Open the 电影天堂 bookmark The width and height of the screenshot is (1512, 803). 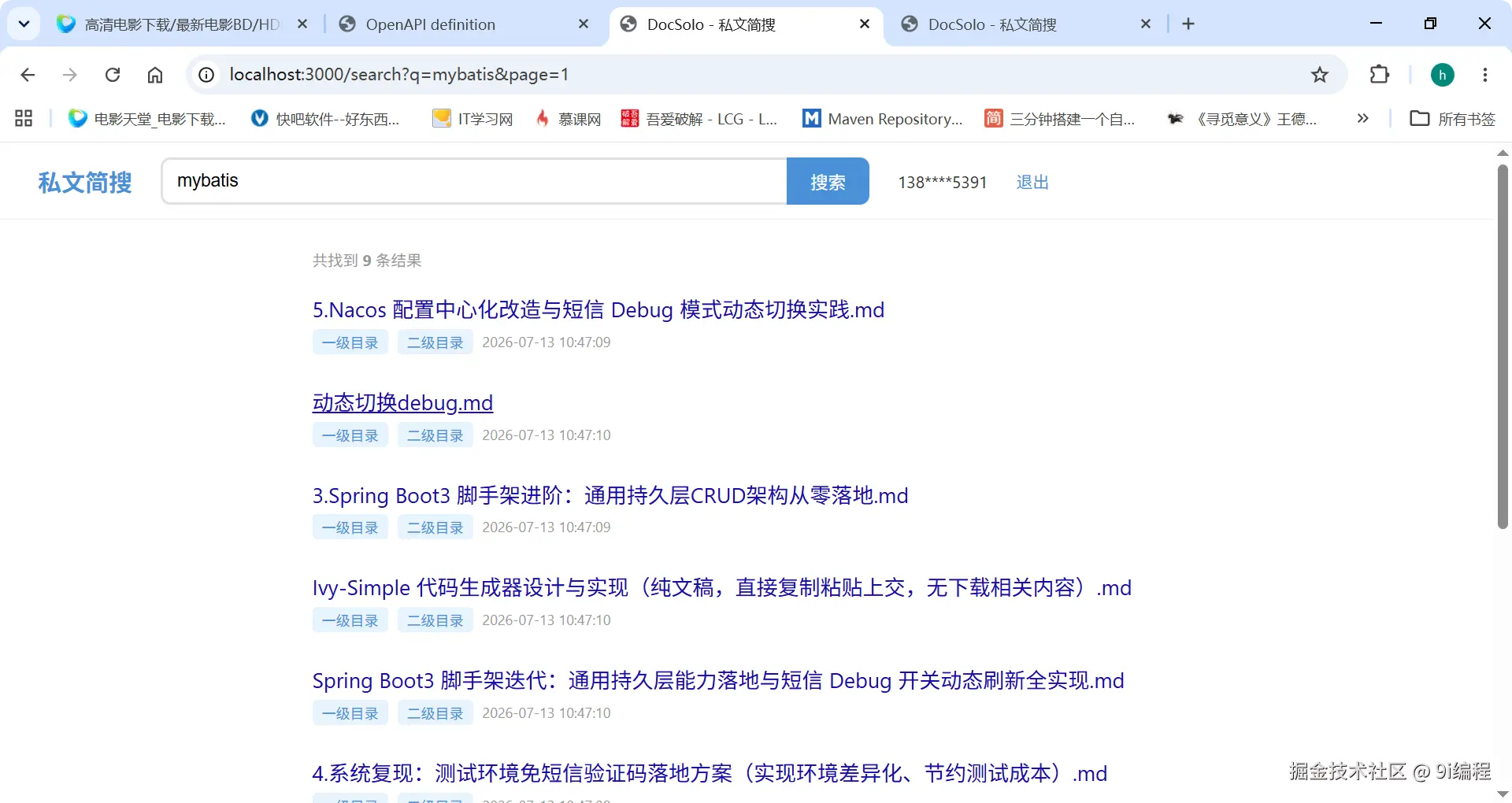click(x=148, y=119)
